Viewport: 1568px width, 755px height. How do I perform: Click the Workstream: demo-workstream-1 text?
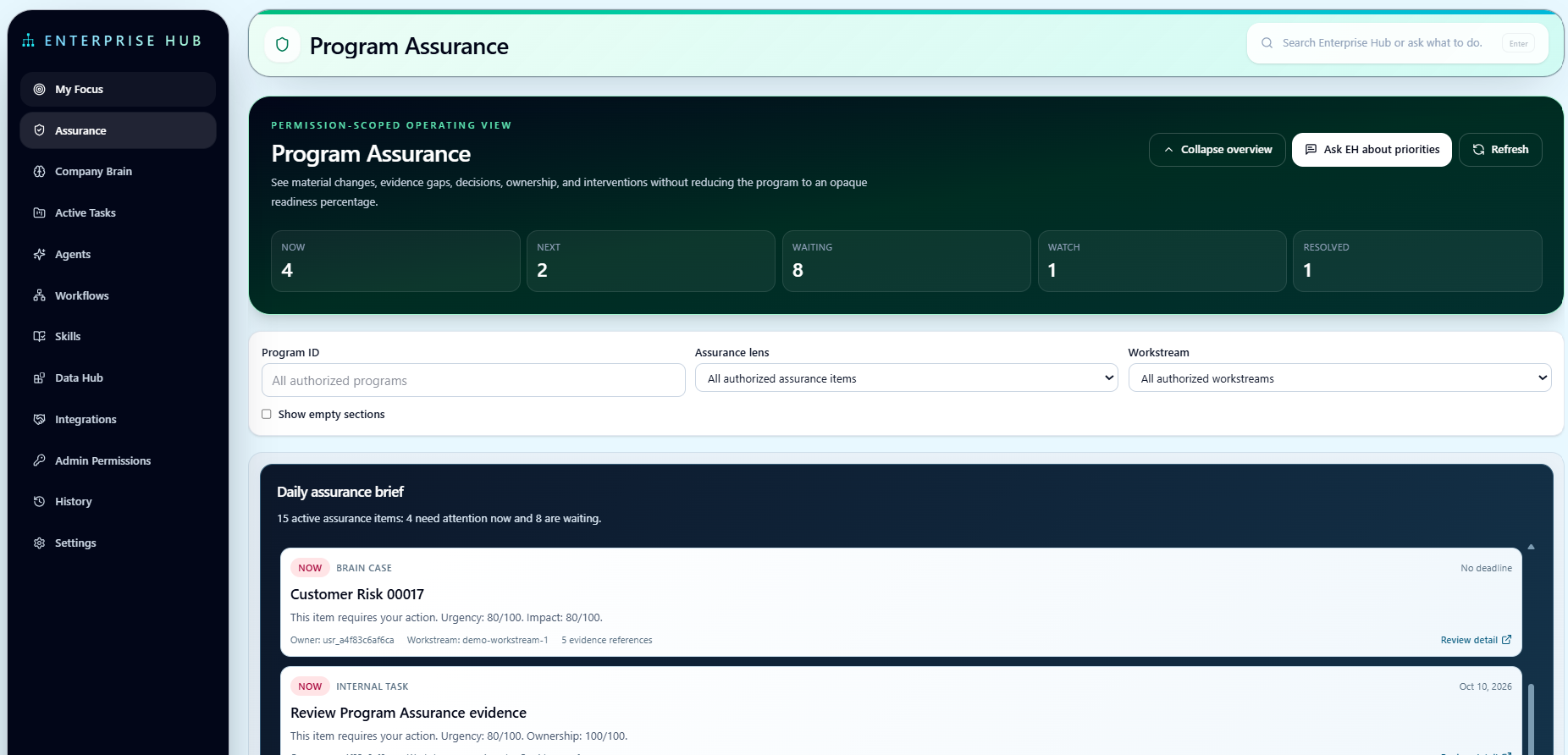tap(478, 640)
